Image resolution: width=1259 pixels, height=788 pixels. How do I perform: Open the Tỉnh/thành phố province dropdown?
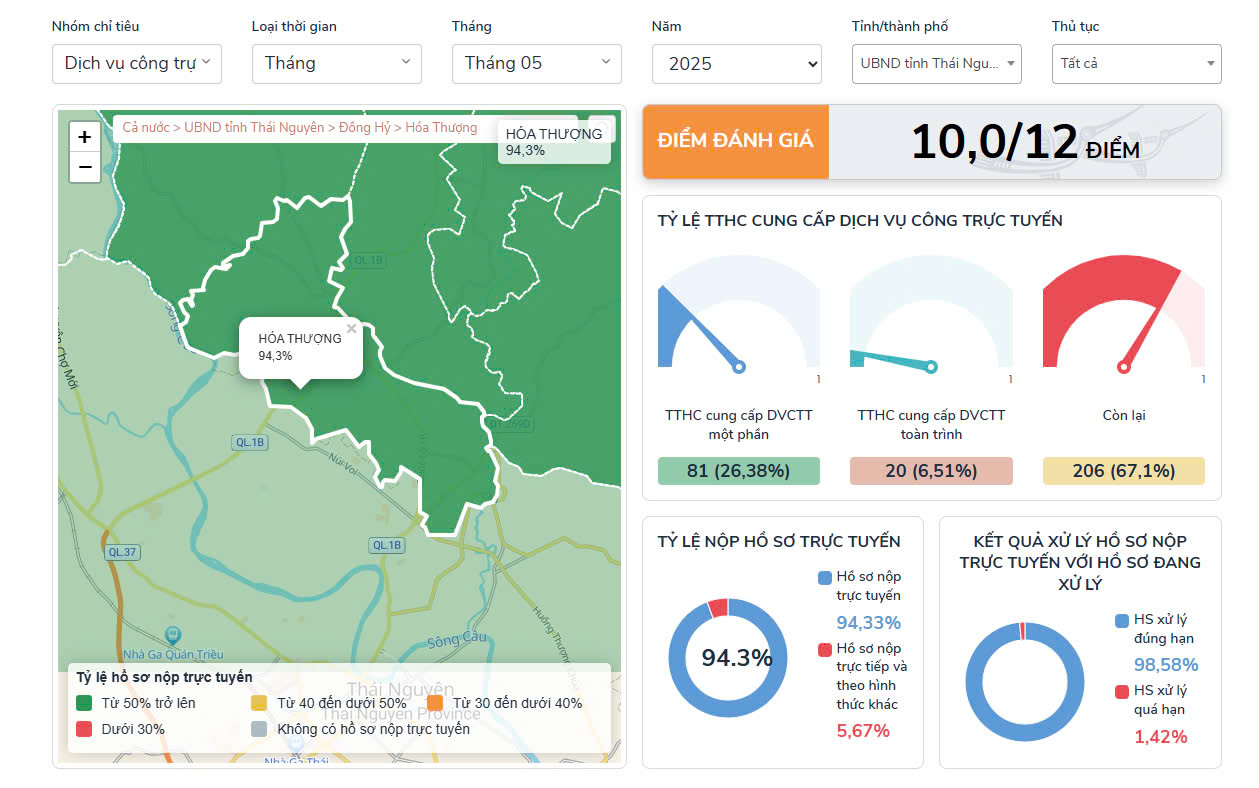[937, 64]
